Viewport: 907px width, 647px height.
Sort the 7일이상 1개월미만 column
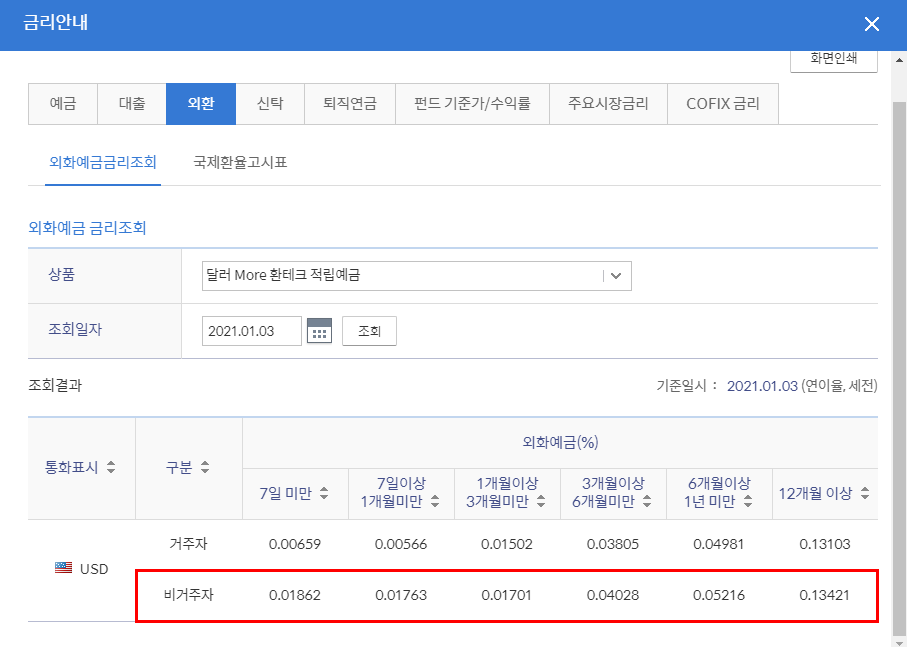point(435,502)
